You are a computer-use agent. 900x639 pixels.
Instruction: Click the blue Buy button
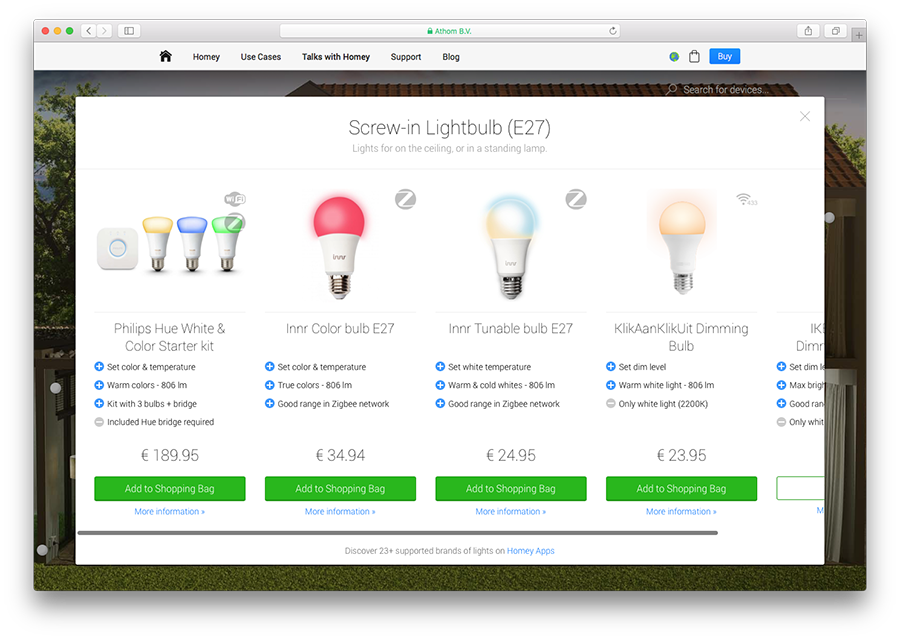(724, 56)
